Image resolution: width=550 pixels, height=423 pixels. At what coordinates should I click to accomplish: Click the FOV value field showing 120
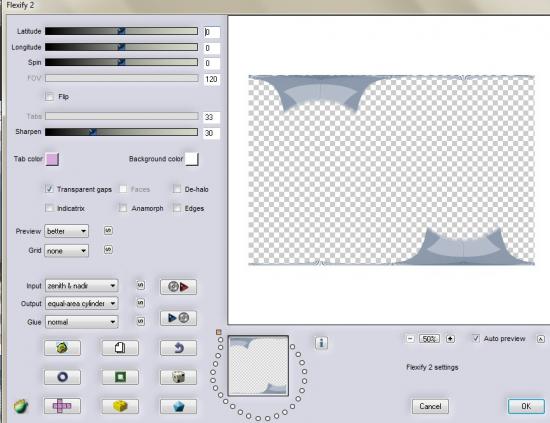click(212, 79)
